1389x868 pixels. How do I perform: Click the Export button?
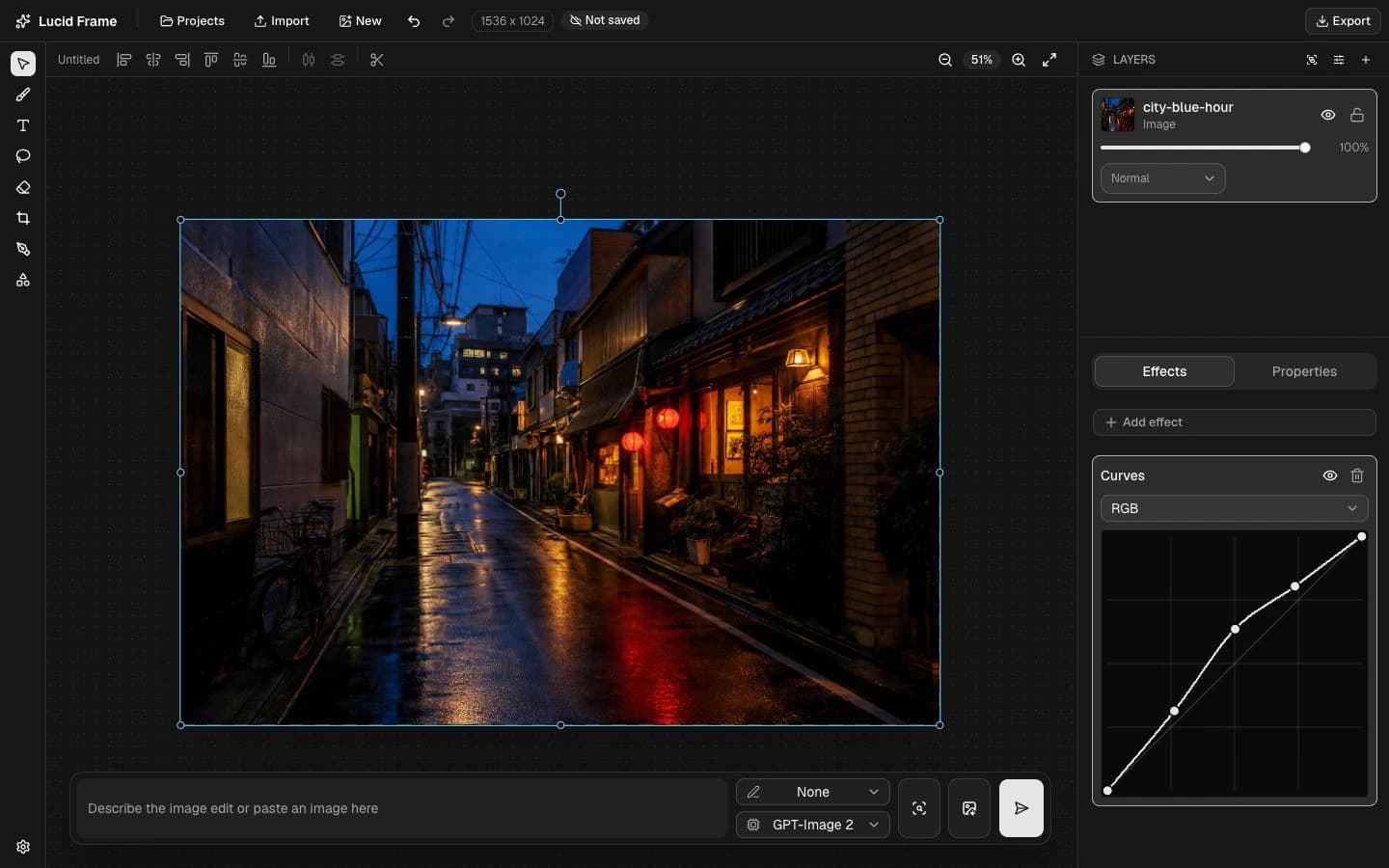[1343, 20]
